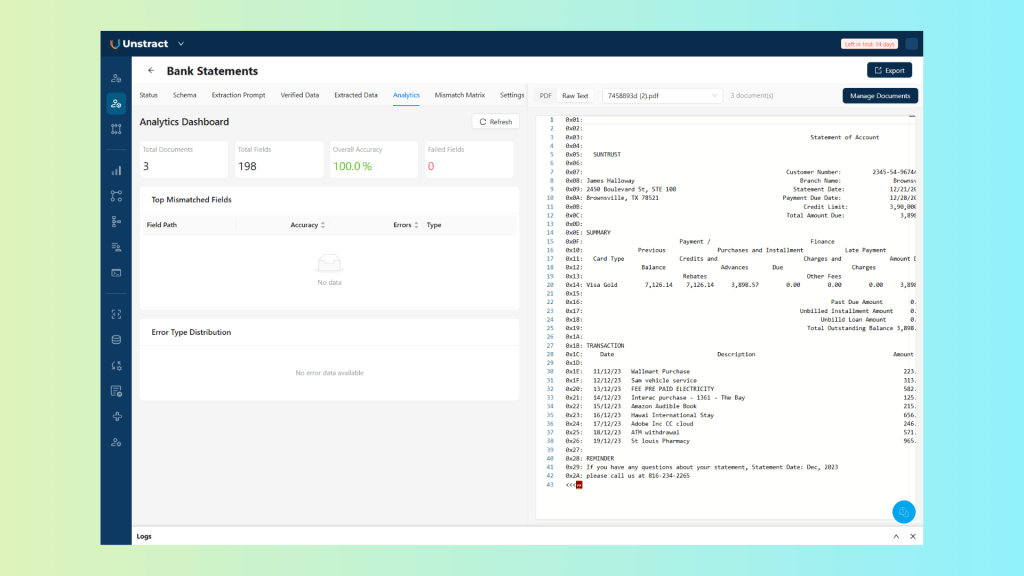Open the scan frame icon in sidebar

(116, 314)
